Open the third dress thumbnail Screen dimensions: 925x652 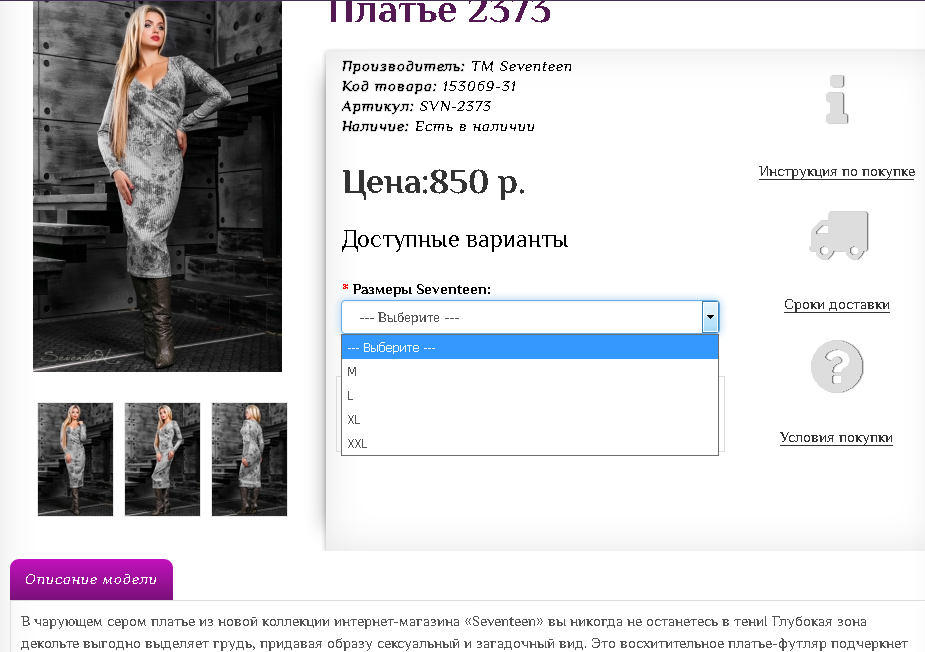point(249,459)
